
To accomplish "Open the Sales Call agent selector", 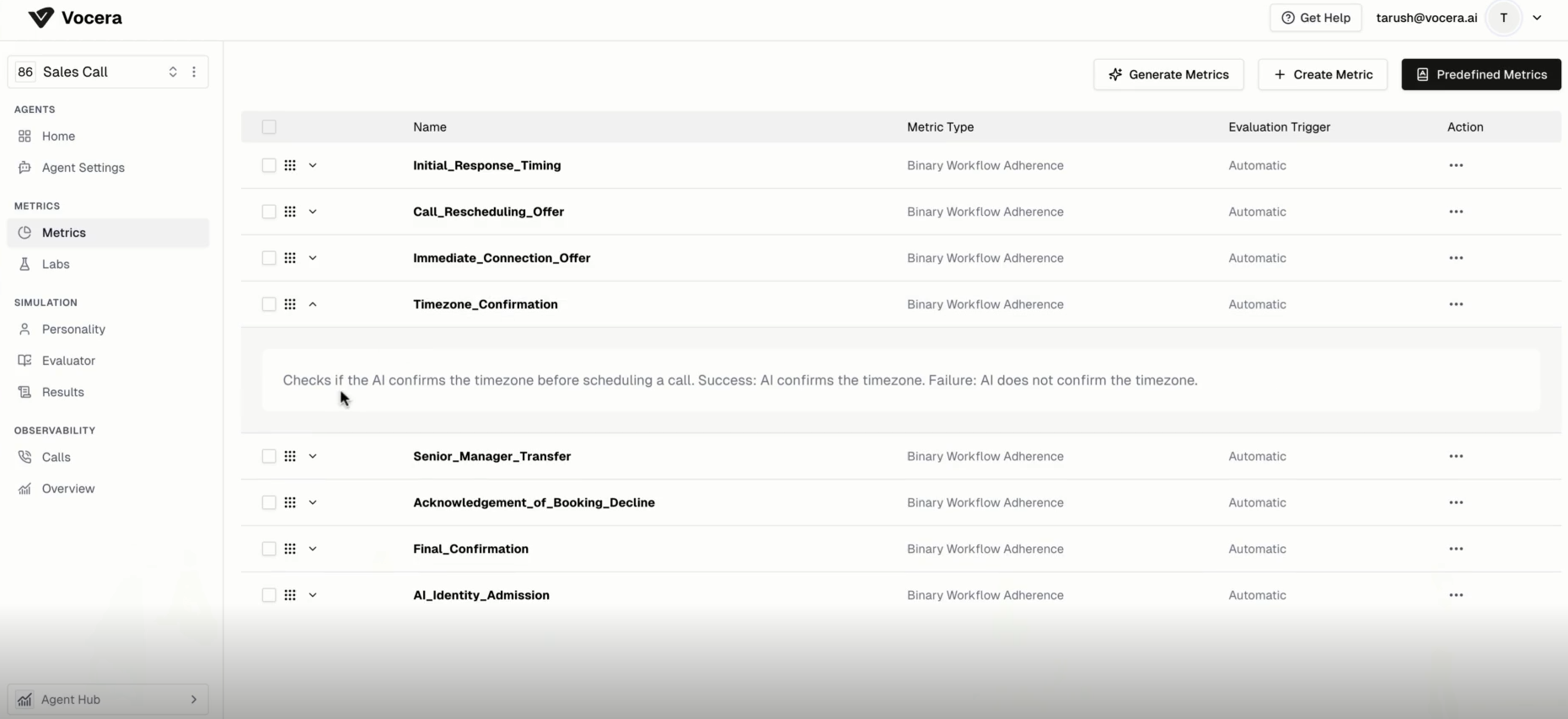I will (98, 72).
